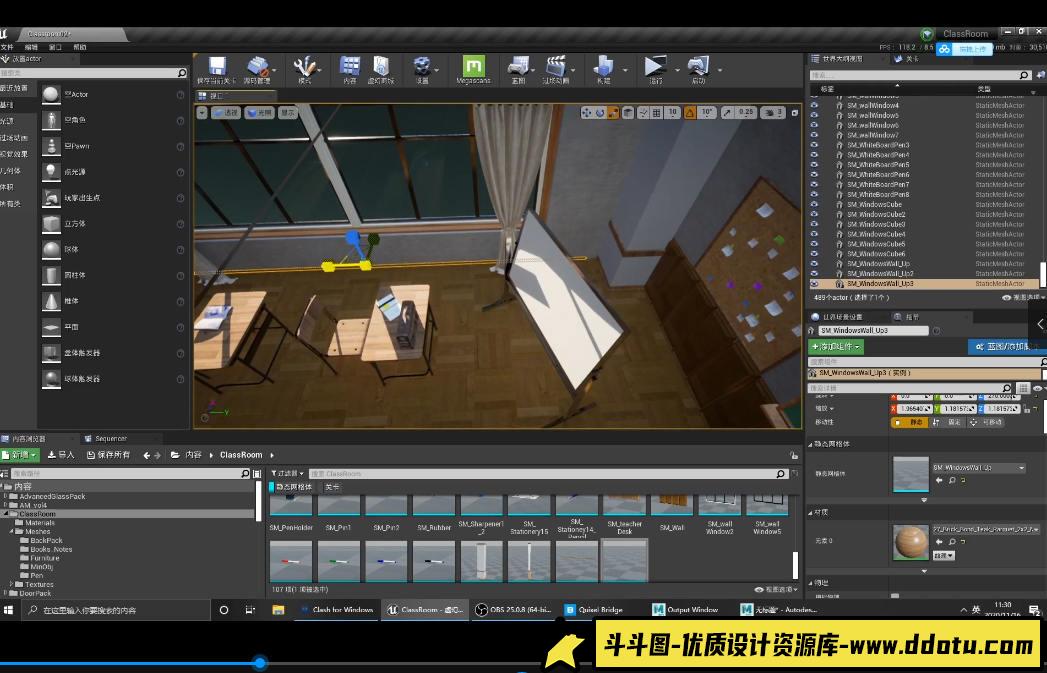Toggle visibility of SM_WindowsCube2
The width and height of the screenshot is (1047, 673).
[x=814, y=214]
